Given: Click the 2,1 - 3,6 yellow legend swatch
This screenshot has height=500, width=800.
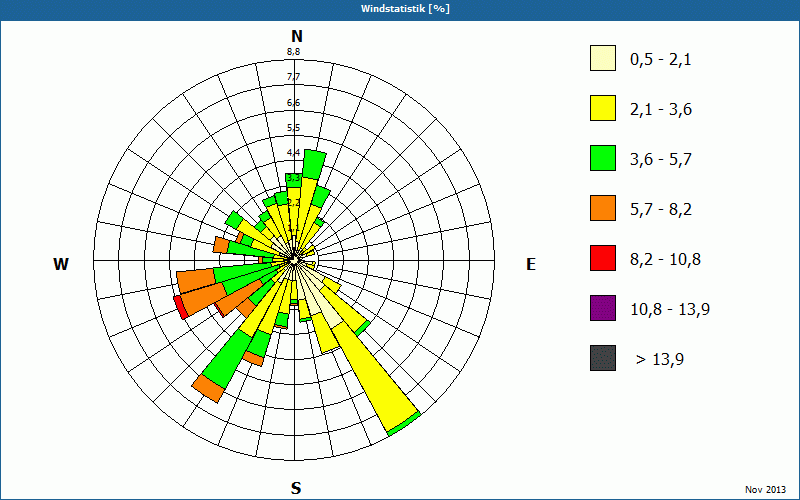Looking at the screenshot, I should 603,108.
